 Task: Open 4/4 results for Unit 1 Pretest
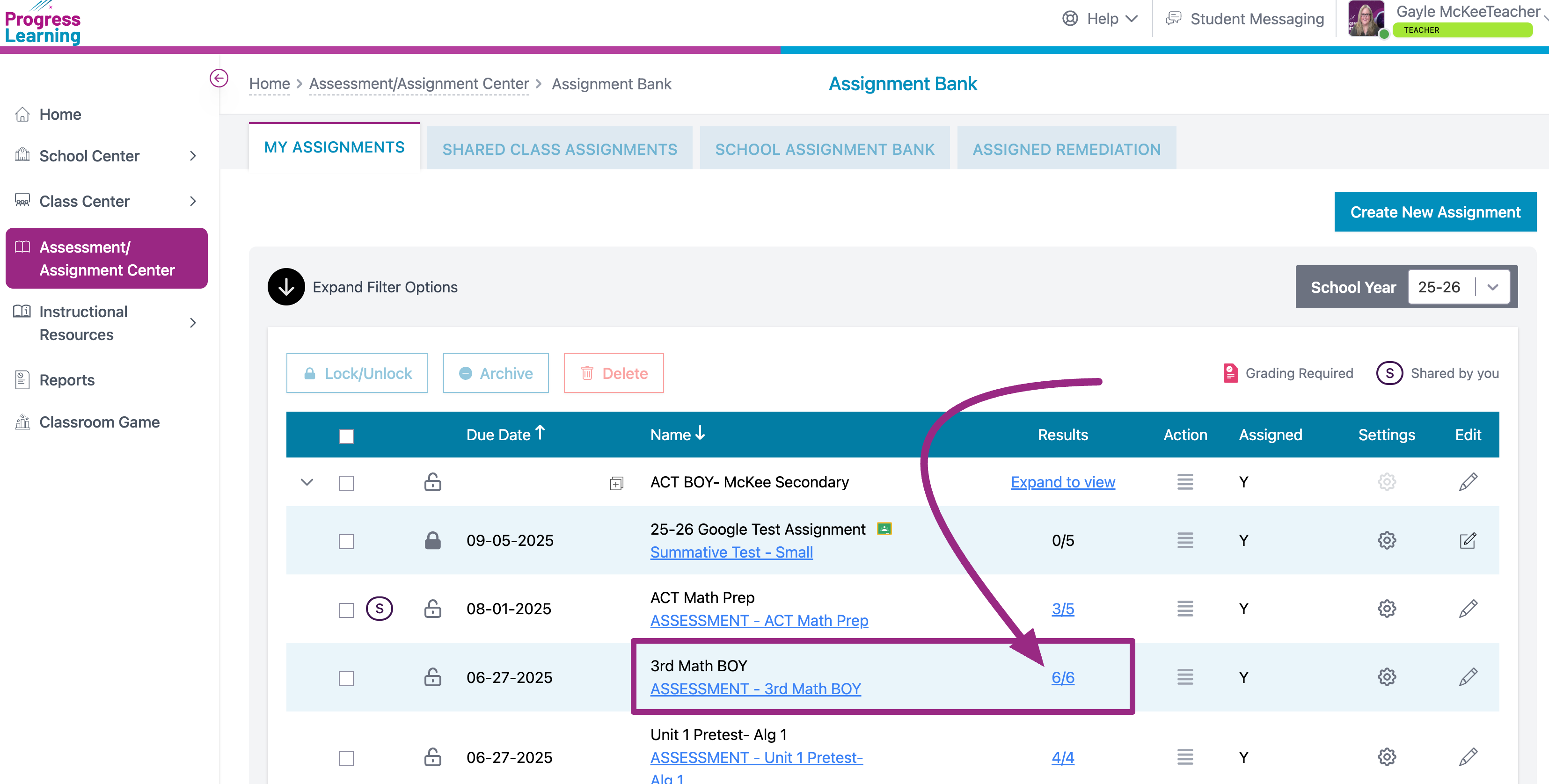(x=1062, y=757)
